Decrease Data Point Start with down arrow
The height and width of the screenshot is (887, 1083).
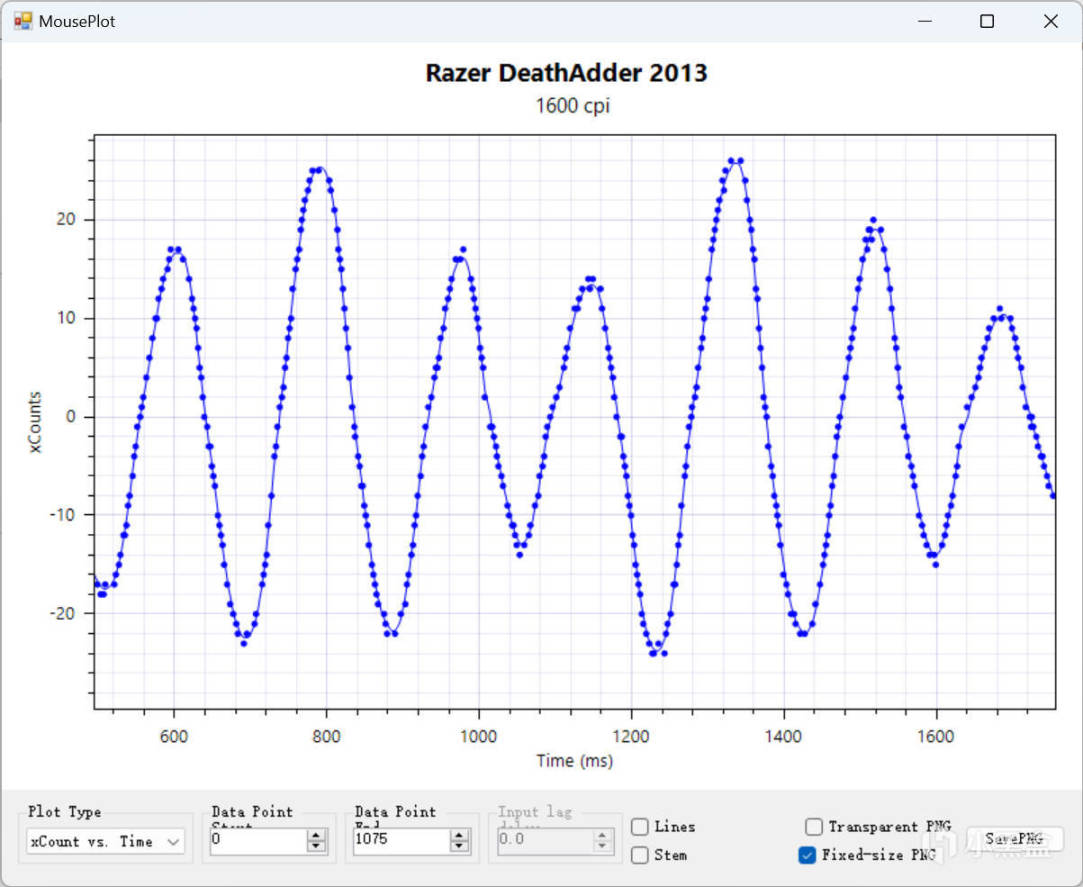(x=317, y=848)
